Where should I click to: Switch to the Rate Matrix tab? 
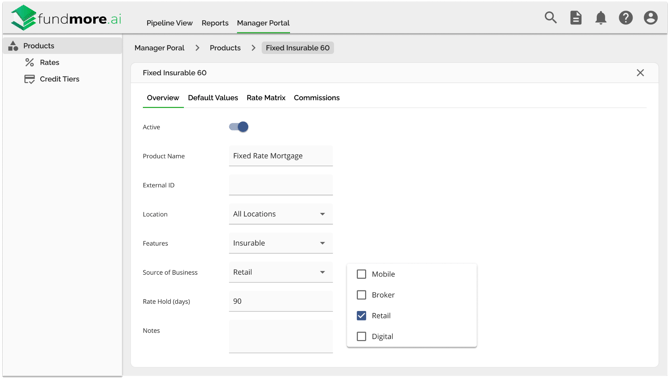click(x=266, y=98)
